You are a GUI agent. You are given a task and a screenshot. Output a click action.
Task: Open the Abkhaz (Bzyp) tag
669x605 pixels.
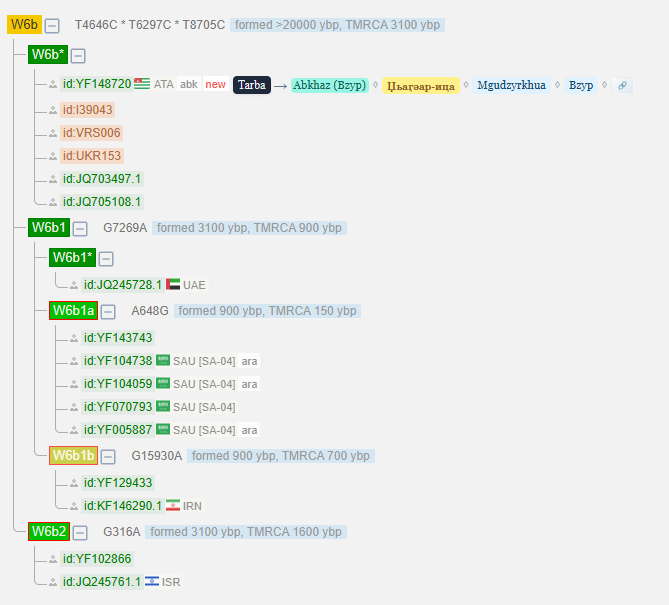pyautogui.click(x=329, y=85)
